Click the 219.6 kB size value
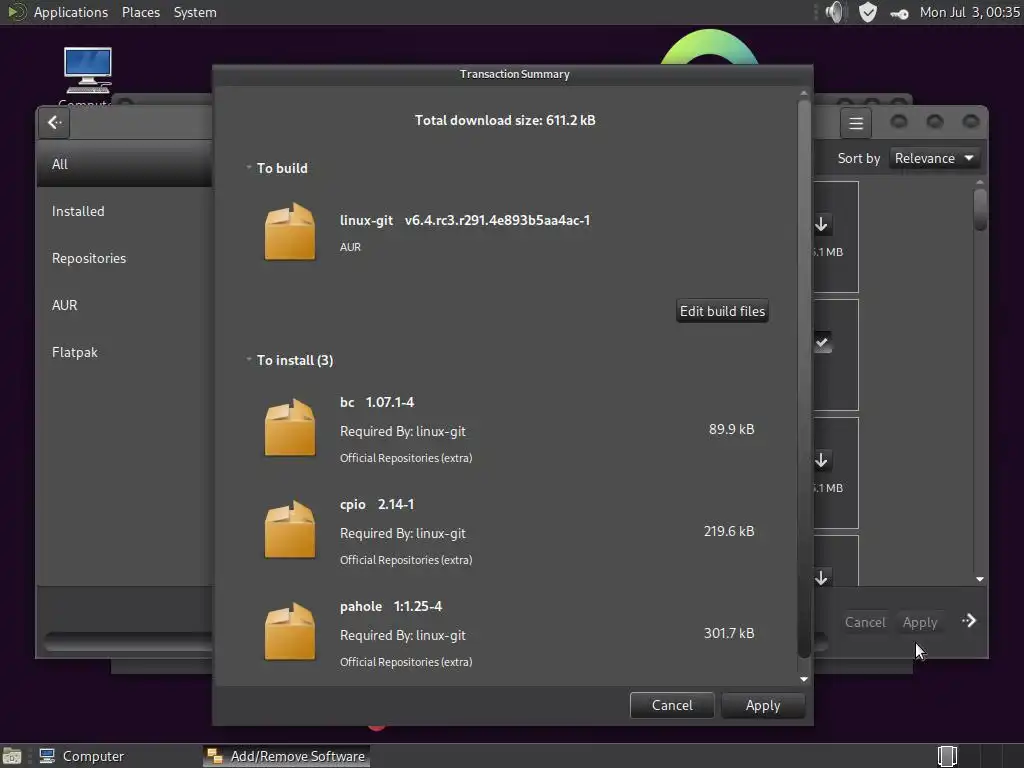 pyautogui.click(x=729, y=531)
